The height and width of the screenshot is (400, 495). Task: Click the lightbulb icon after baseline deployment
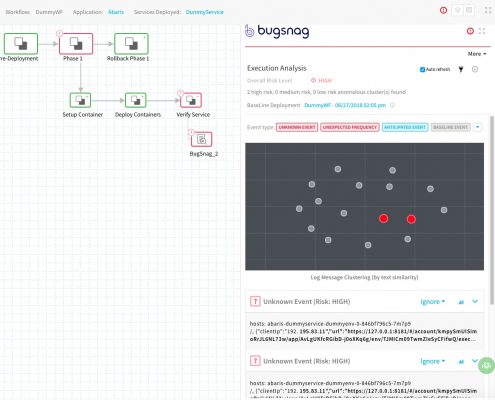392,105
